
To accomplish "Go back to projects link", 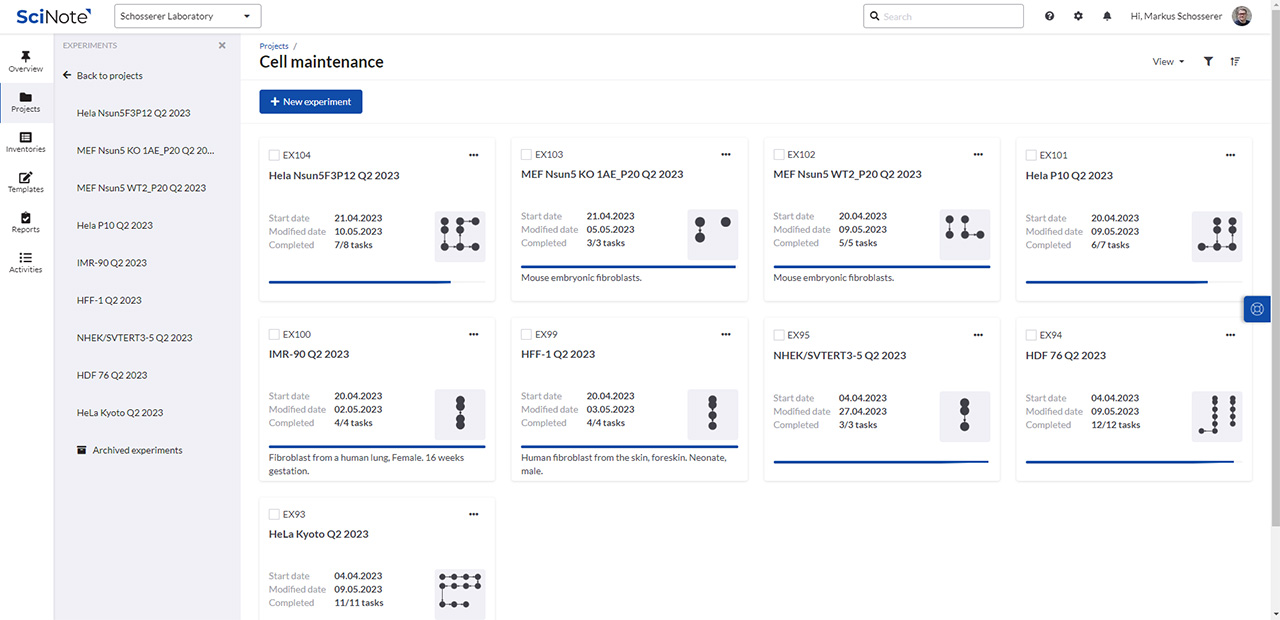I will 102,76.
